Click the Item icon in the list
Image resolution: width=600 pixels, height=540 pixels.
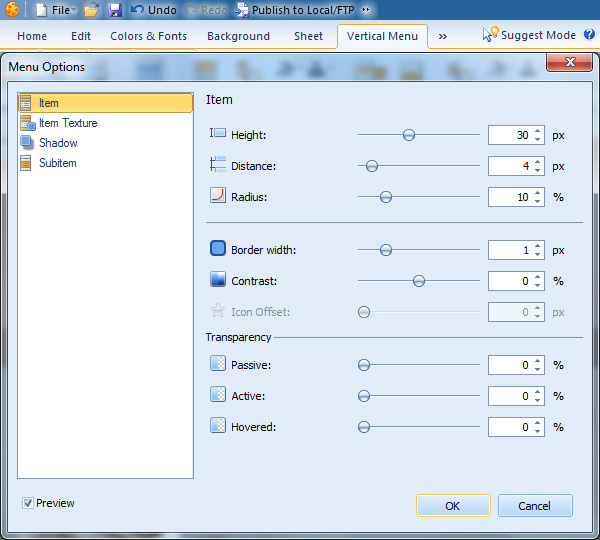26,103
